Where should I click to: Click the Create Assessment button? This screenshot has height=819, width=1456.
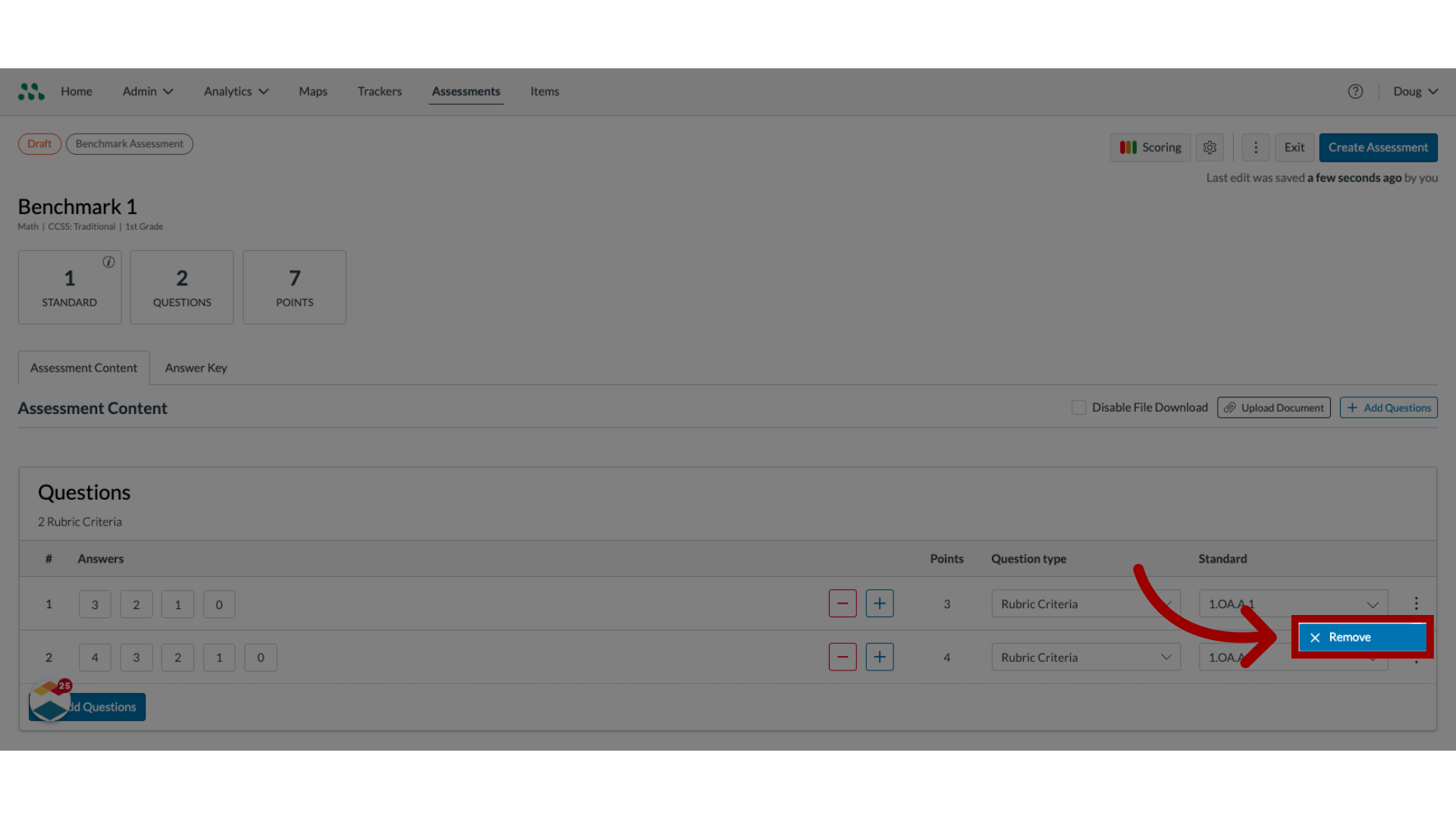click(1378, 147)
